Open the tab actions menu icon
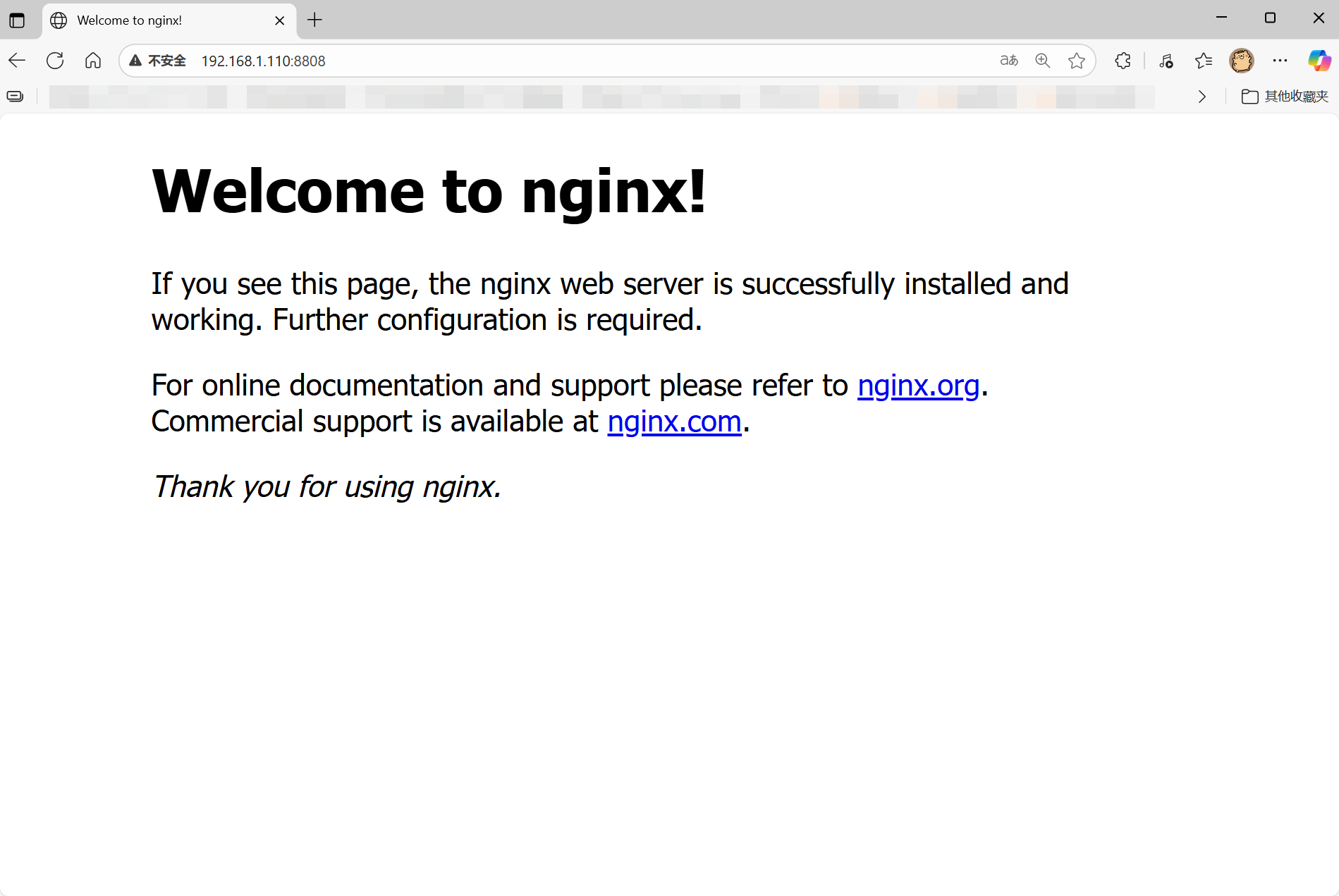This screenshot has width=1339, height=896. [17, 20]
